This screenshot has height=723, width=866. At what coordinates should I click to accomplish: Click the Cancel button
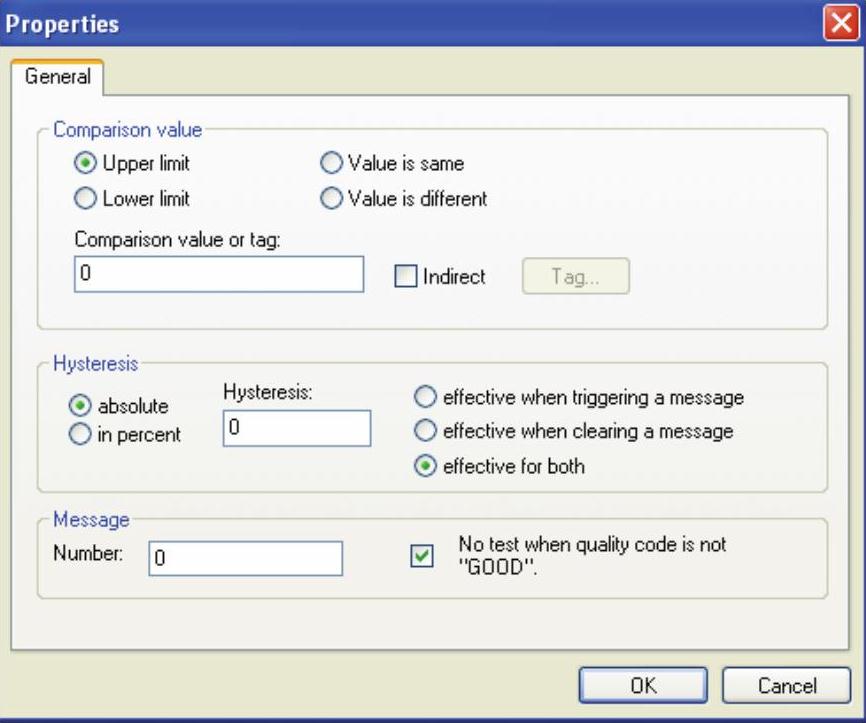tap(786, 686)
